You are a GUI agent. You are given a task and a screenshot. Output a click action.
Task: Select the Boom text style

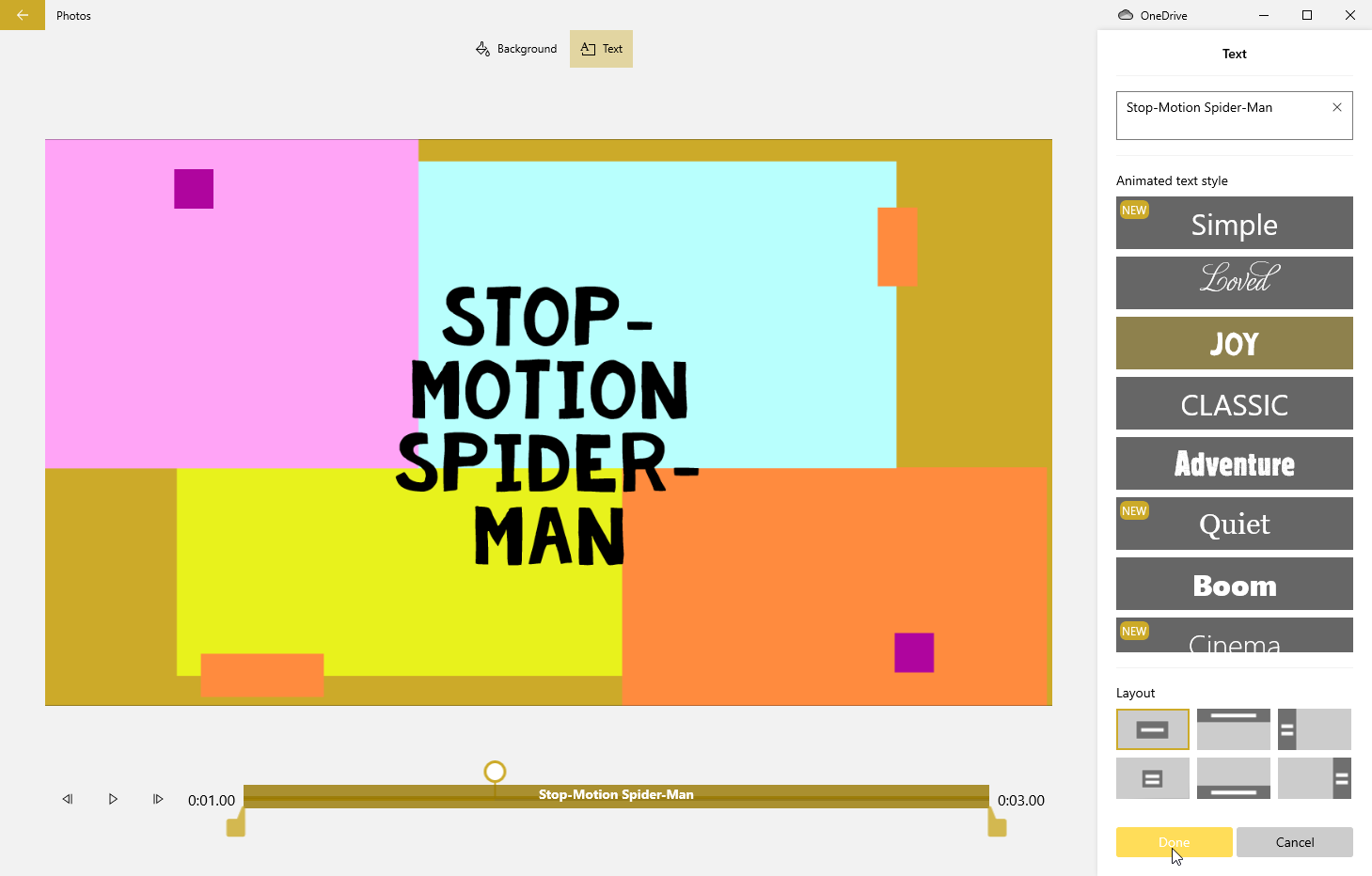point(1235,584)
